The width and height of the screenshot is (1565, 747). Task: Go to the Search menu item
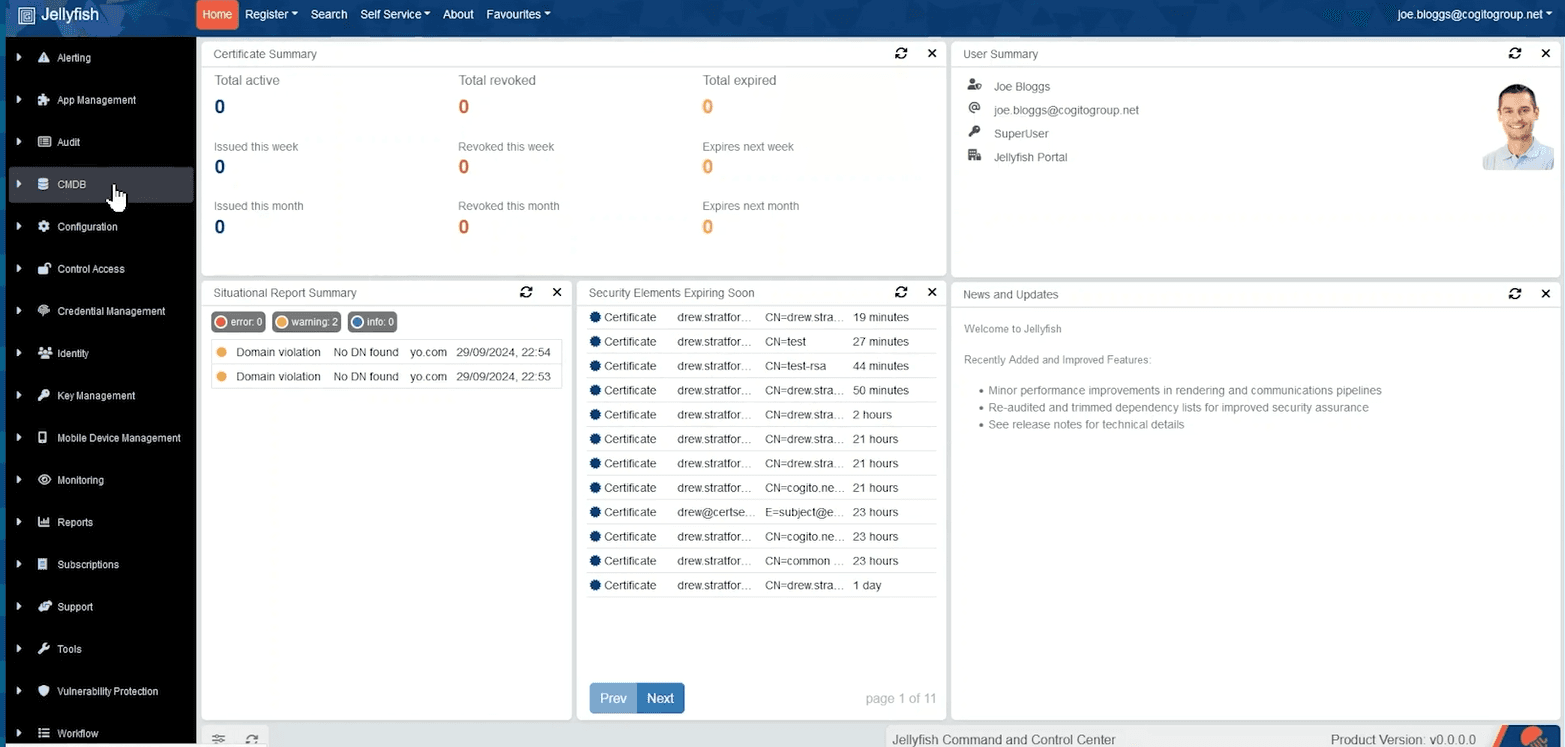pos(329,14)
